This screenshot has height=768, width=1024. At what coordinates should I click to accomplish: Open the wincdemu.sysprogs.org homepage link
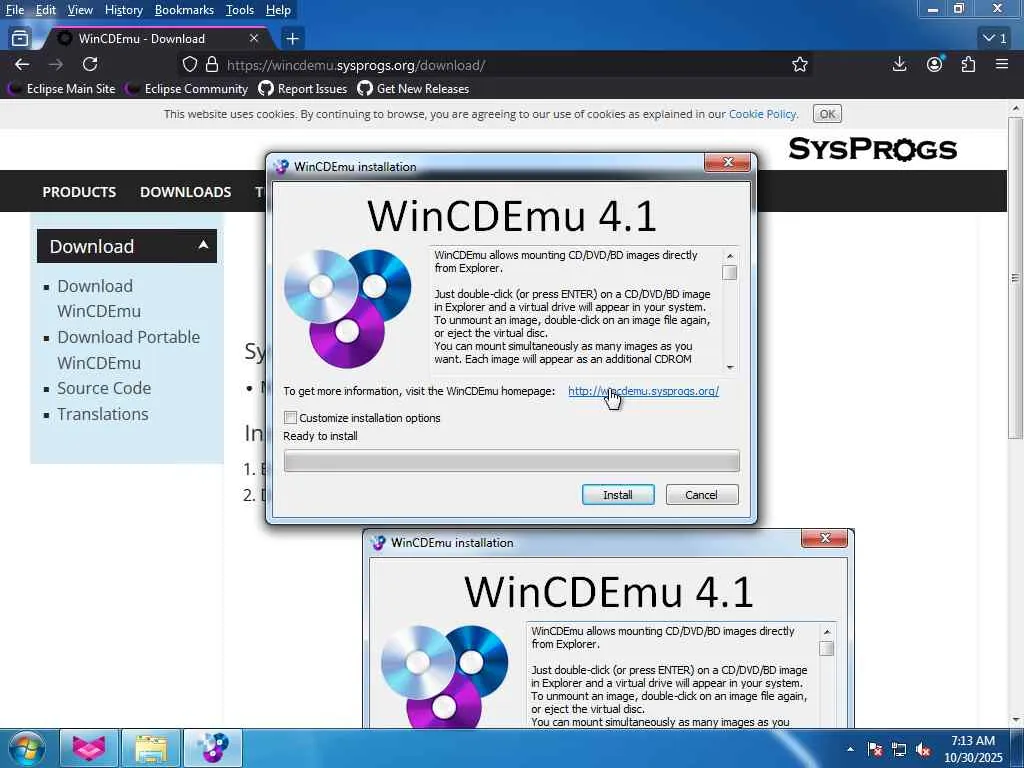[x=643, y=391]
